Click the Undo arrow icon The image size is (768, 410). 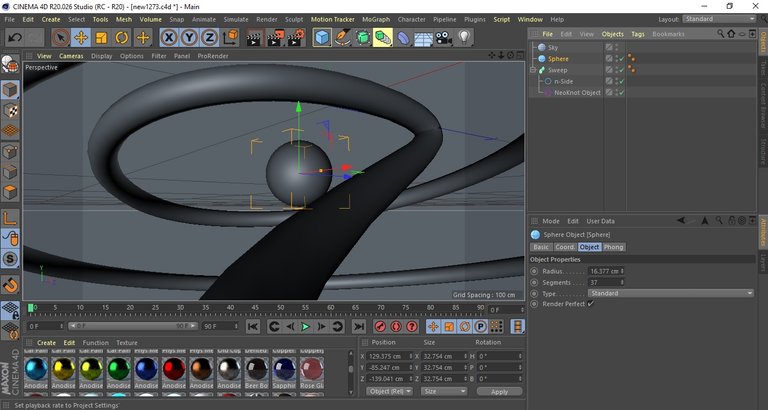[15, 38]
